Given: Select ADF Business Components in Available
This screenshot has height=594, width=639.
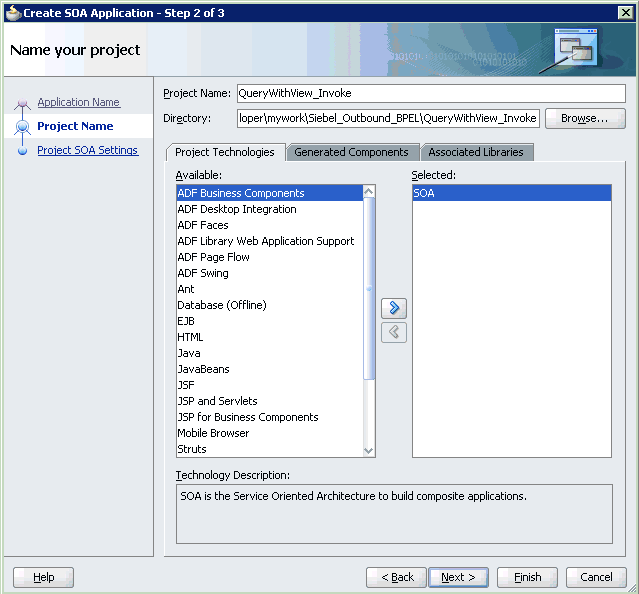Looking at the screenshot, I should click(270, 193).
